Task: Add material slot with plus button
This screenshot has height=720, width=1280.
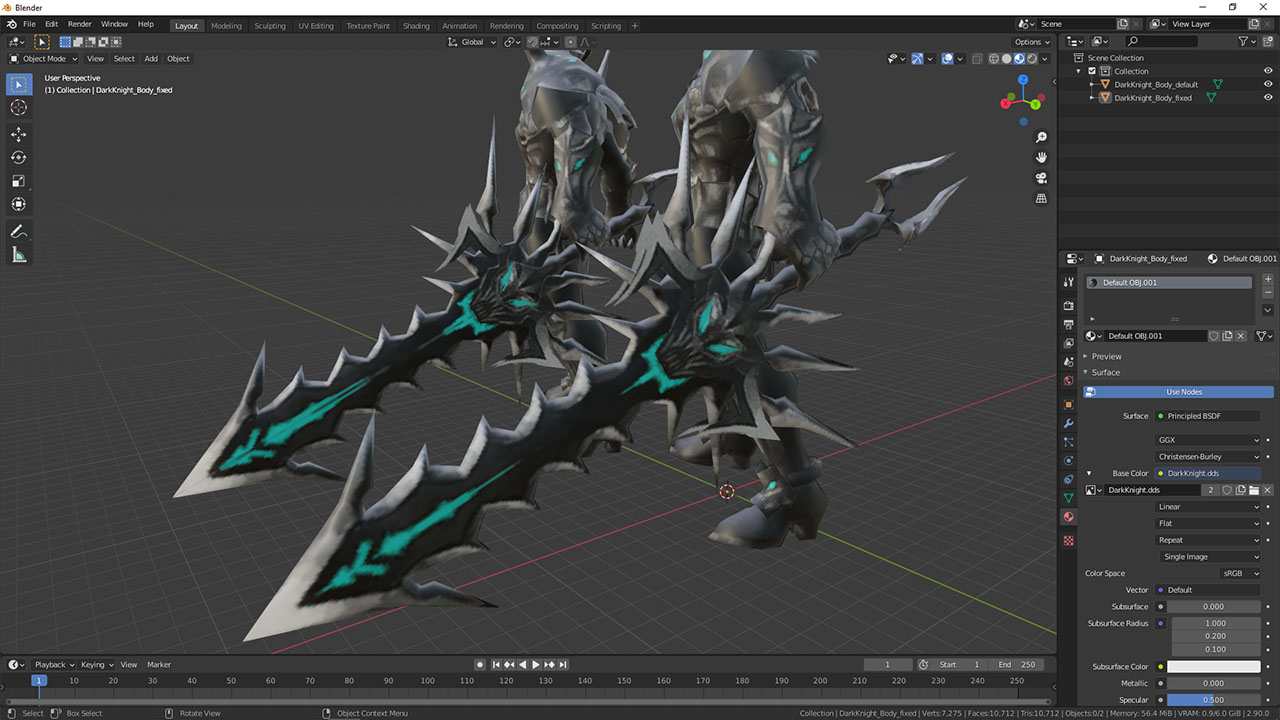Action: coord(1268,279)
